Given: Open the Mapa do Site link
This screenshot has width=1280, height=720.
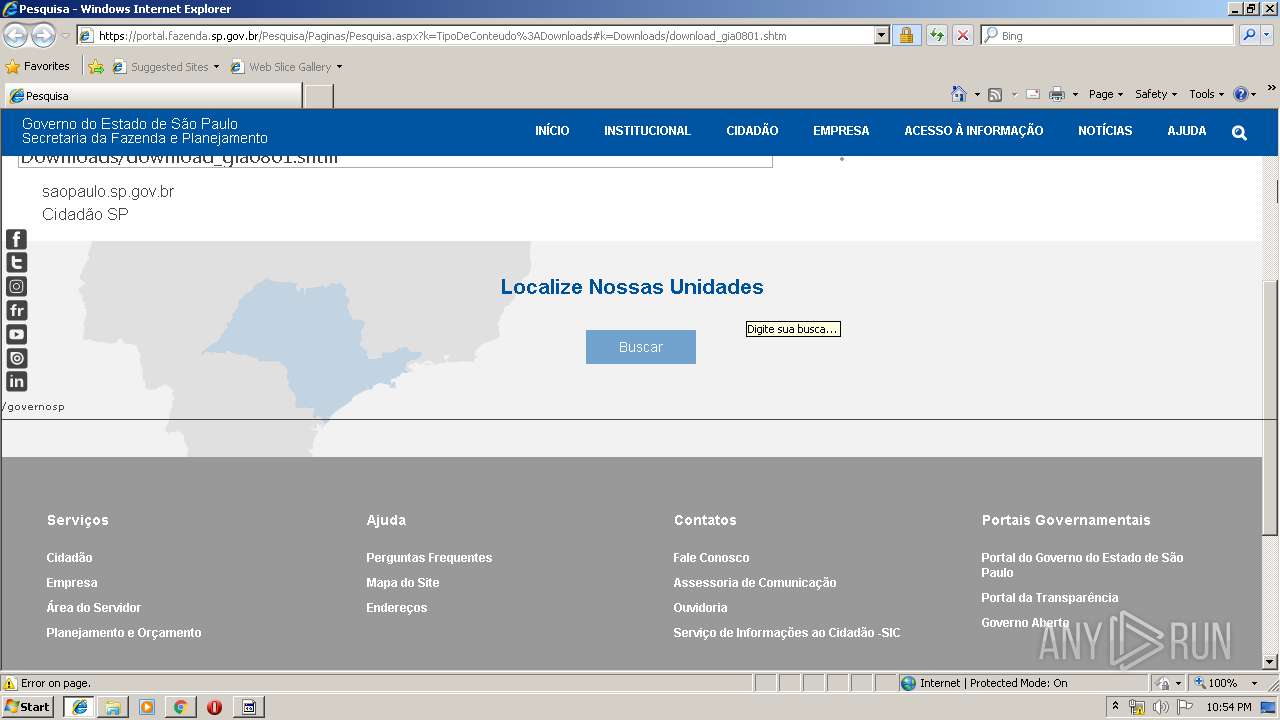Looking at the screenshot, I should (x=402, y=583).
